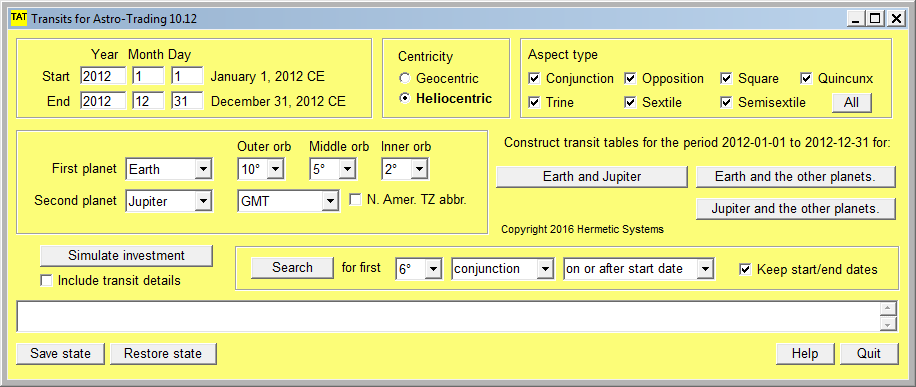Toggle the Semisextile aspect checkbox
This screenshot has width=916, height=387.
(x=726, y=102)
